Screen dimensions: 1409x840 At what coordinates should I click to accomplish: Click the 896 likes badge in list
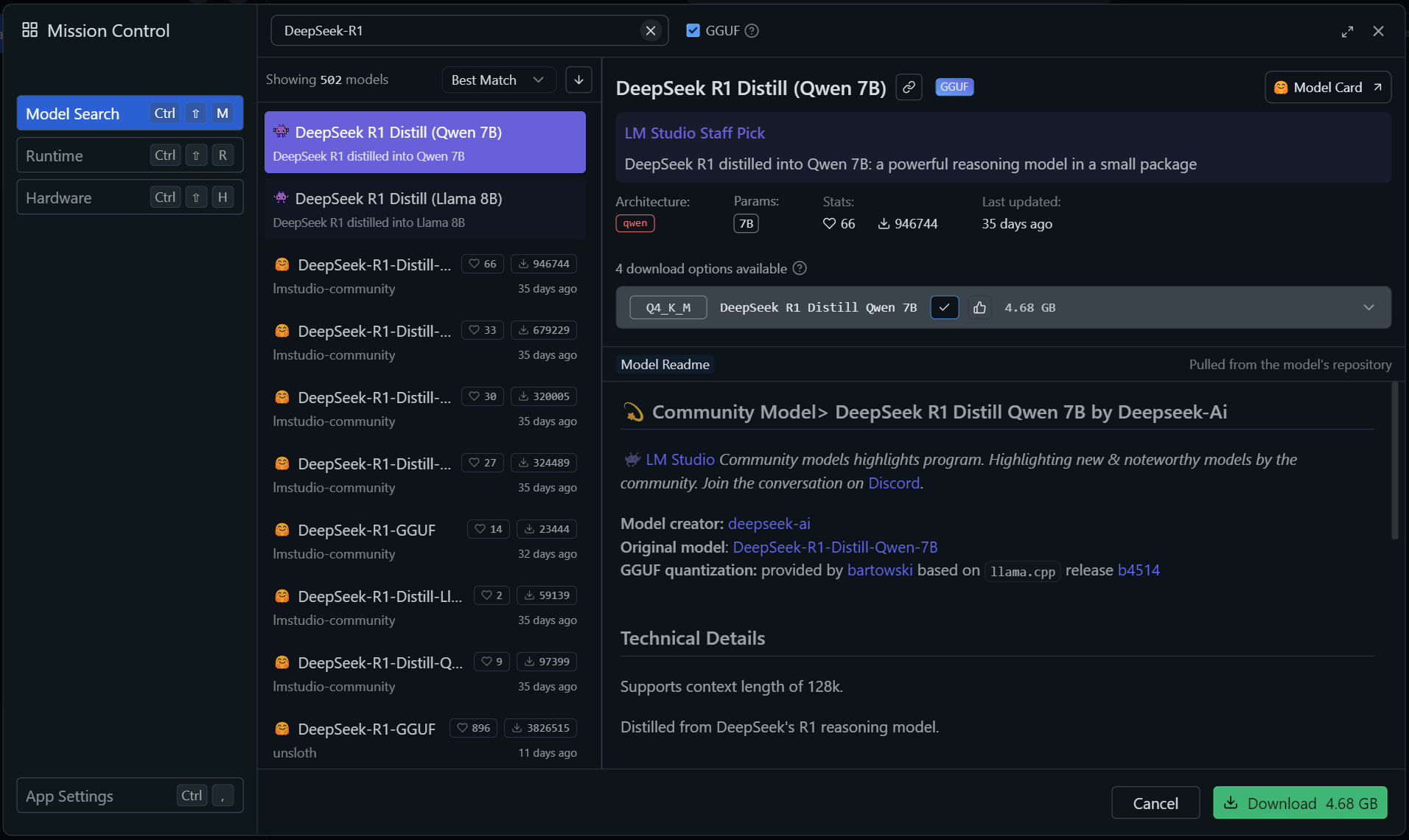tap(473, 728)
